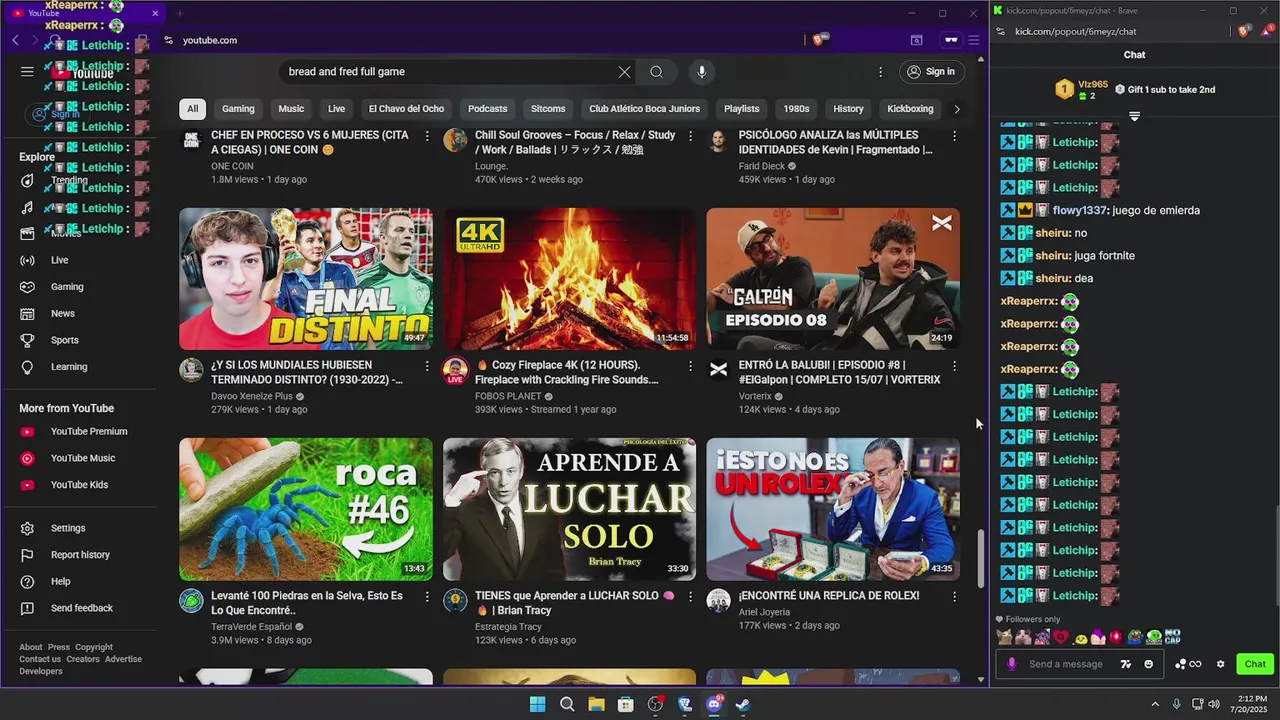Screen dimensions: 1280x720
Task: Select El Chavo del Ocho chip
Action: coord(406,108)
